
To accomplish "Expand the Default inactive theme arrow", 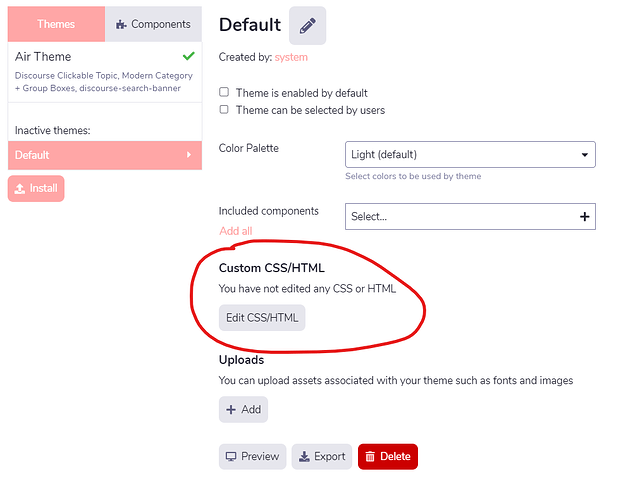I will point(189,155).
